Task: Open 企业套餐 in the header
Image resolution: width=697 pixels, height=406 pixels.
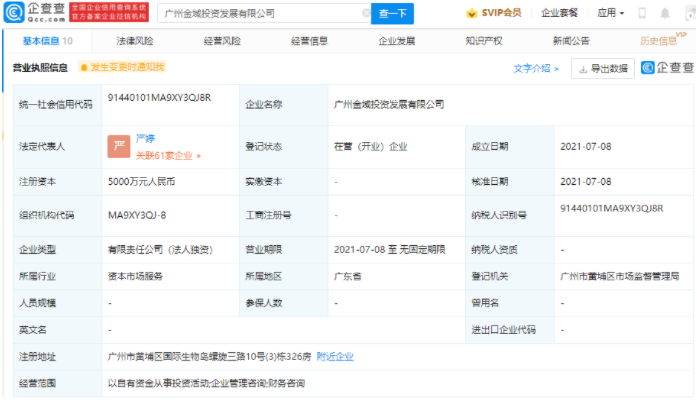Action: tap(559, 13)
